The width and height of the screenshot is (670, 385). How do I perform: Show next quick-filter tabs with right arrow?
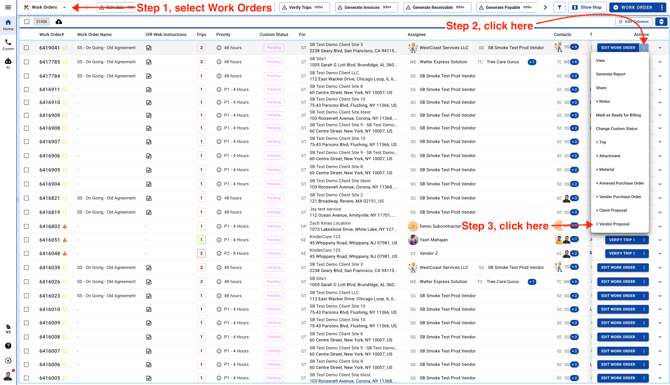tap(545, 7)
